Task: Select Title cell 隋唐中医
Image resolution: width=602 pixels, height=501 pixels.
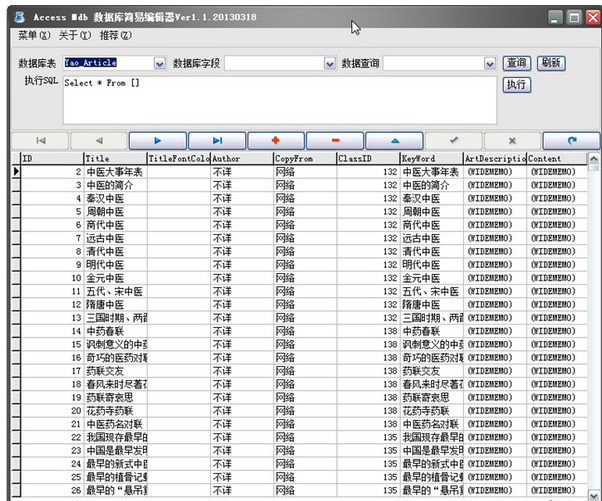Action: (x=115, y=305)
